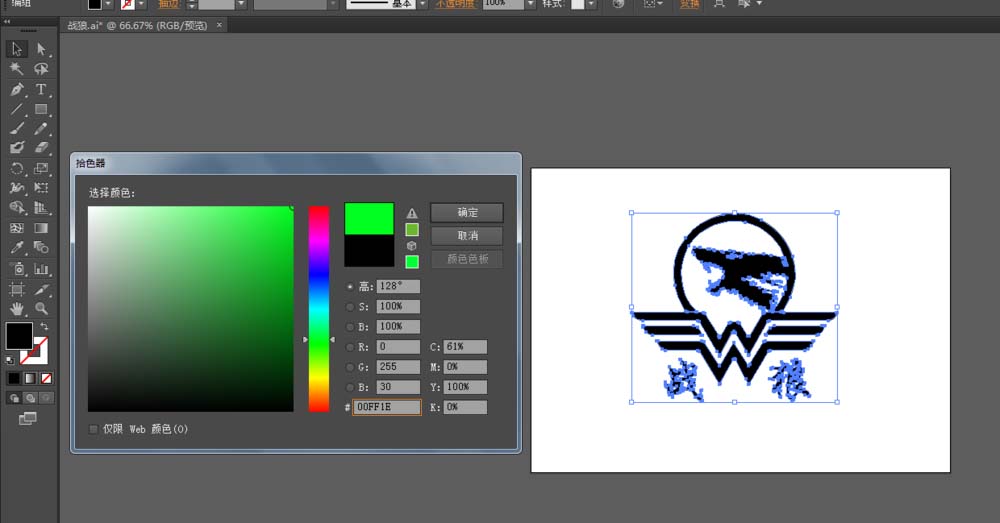Open the 描边 stroke link in control bar

click(x=168, y=4)
